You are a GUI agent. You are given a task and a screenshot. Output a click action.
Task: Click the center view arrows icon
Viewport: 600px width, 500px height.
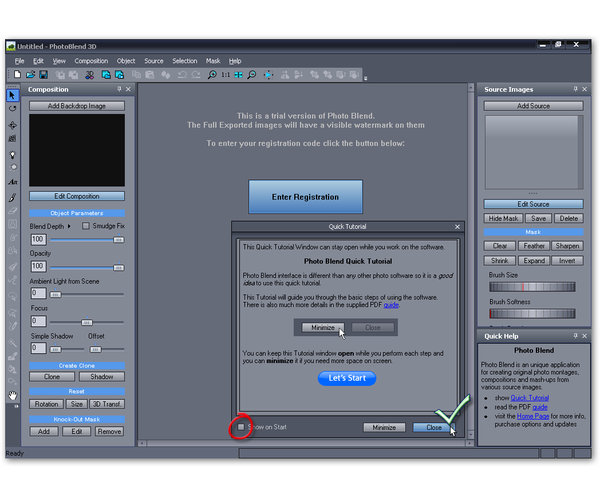(269, 75)
